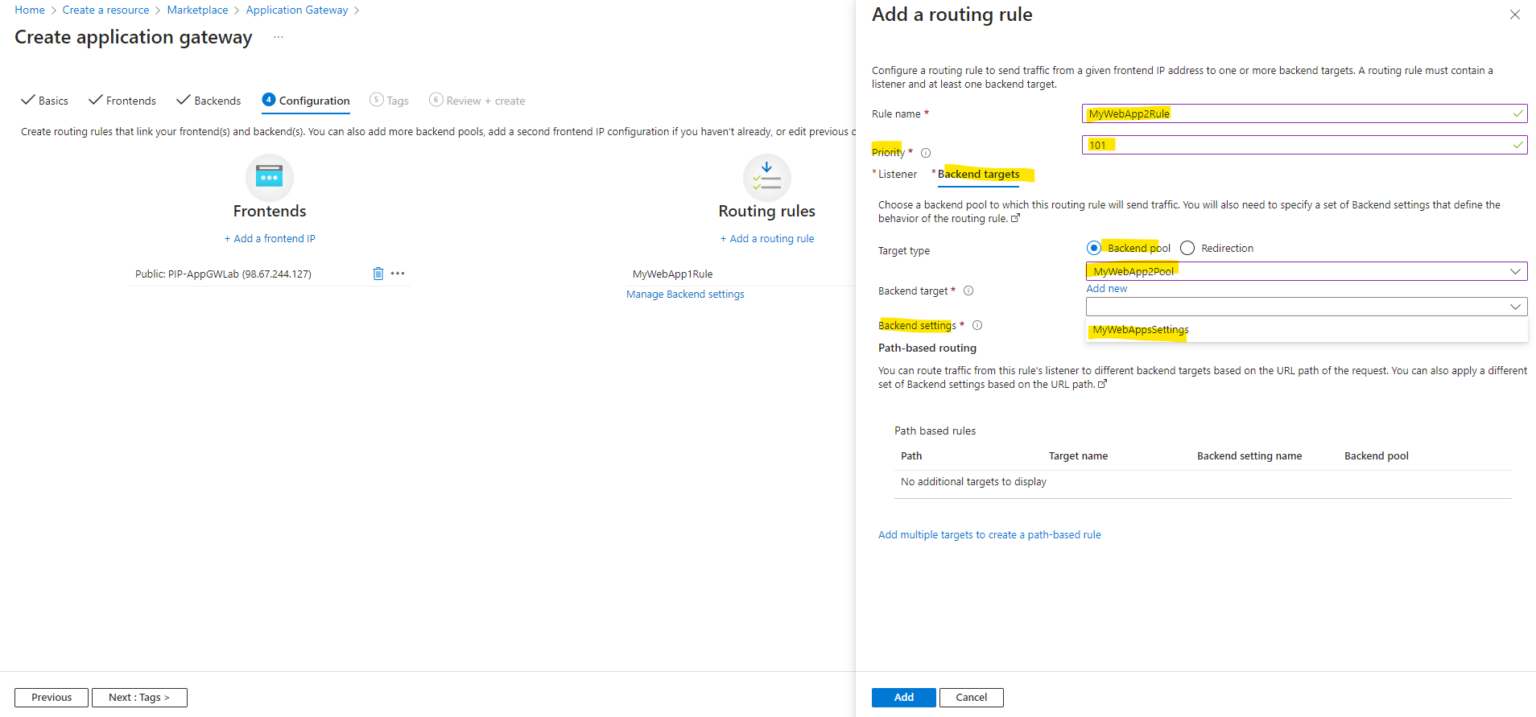This screenshot has width=1536, height=717.
Task: Switch to the Listener tab
Action: tap(897, 173)
